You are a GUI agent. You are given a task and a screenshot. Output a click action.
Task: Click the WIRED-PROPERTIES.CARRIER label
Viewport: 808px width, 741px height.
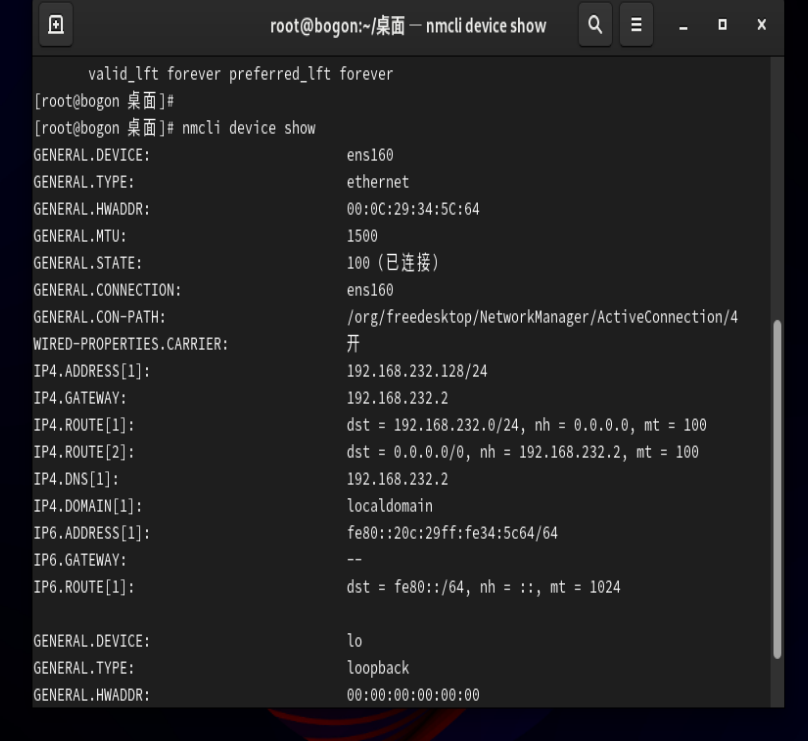pos(131,344)
